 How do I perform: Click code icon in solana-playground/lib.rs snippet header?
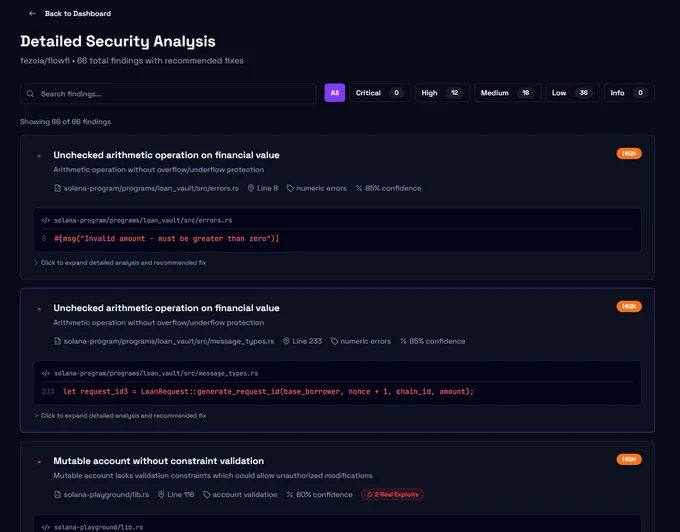coord(46,527)
